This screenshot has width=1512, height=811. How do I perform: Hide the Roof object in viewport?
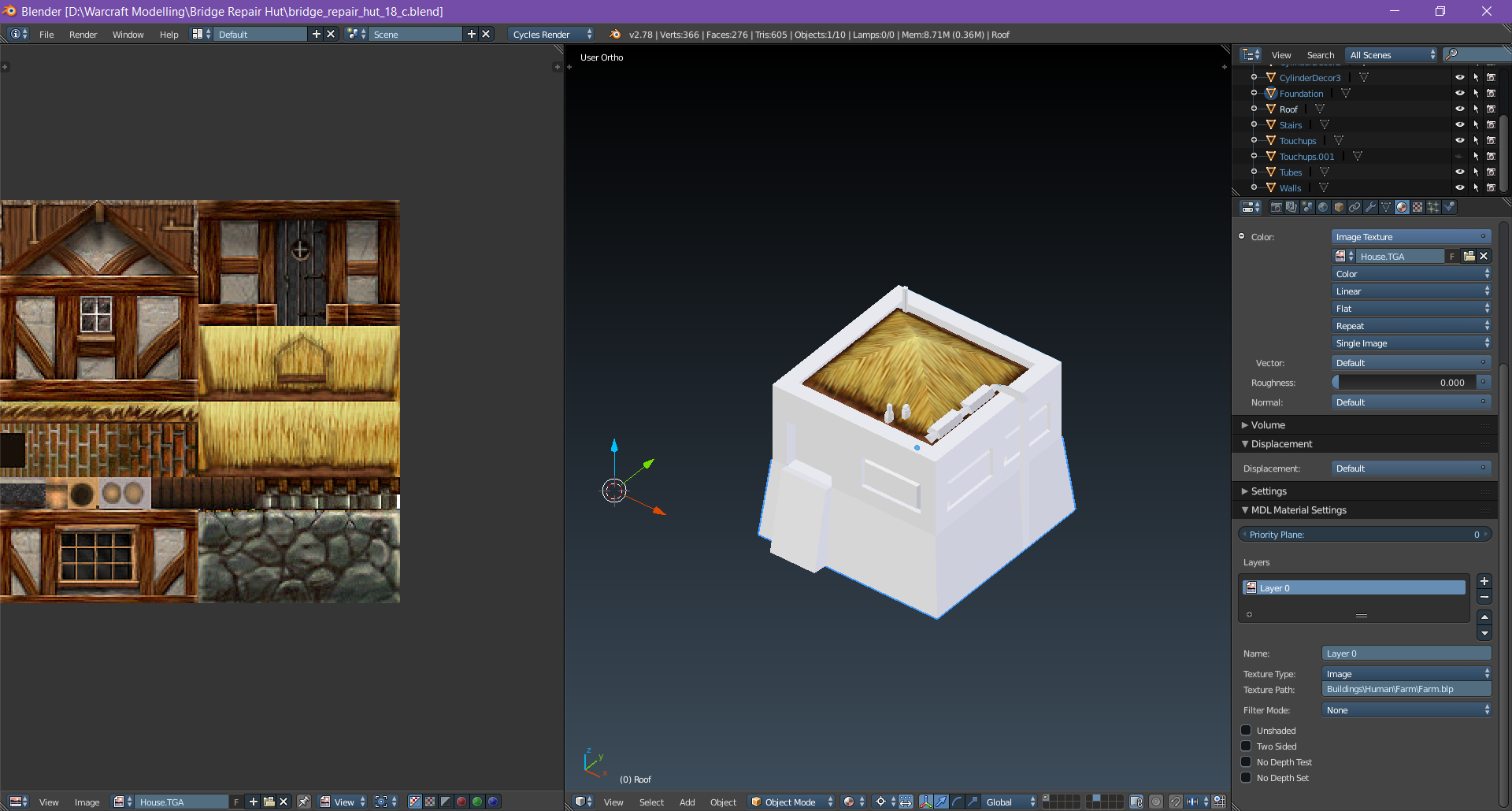pyautogui.click(x=1459, y=109)
